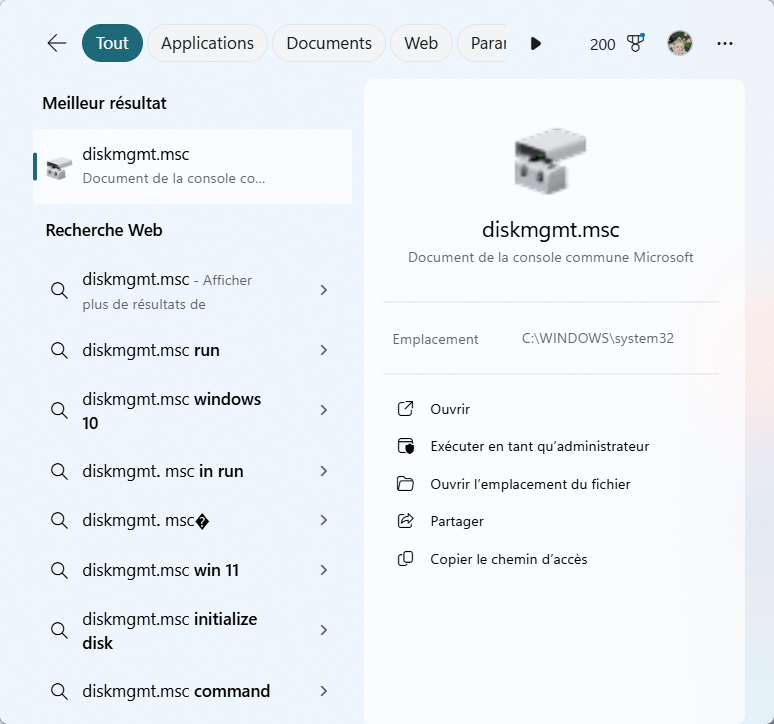Switch to the Applications filter tab
This screenshot has height=724, width=774.
pos(207,43)
